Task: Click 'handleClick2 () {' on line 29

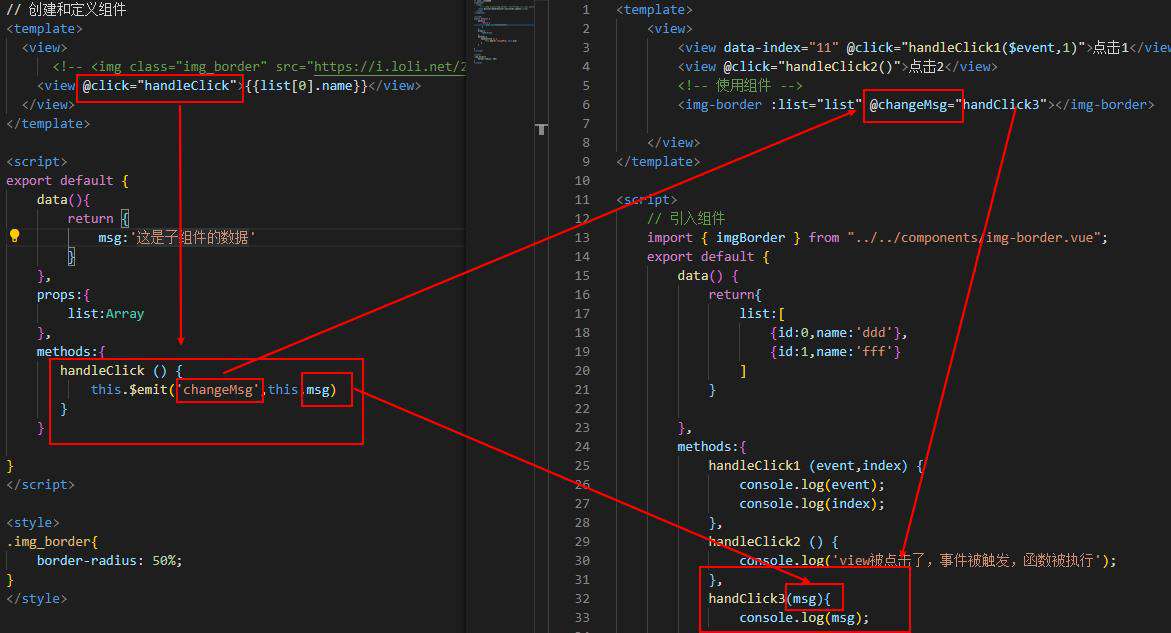Action: 774,541
